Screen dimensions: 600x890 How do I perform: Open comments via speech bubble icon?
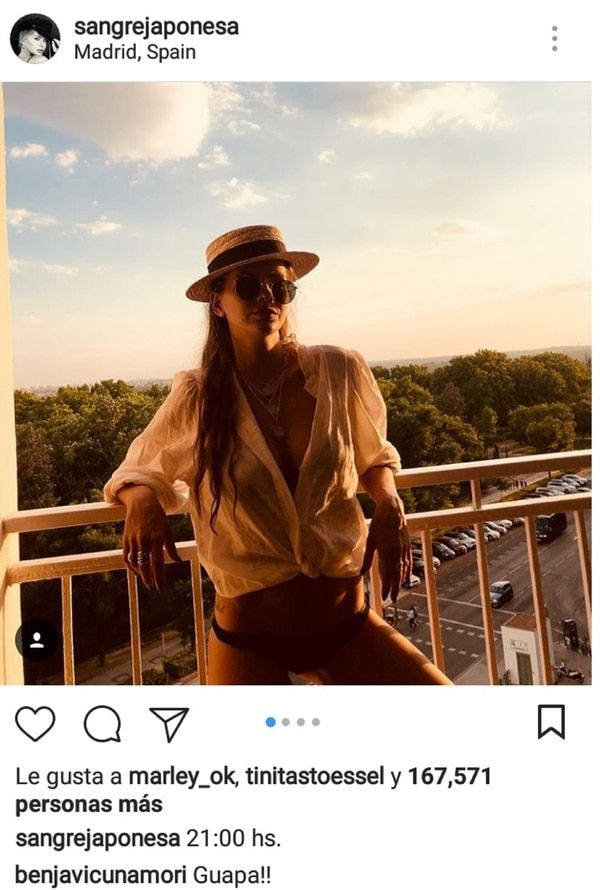tap(102, 722)
